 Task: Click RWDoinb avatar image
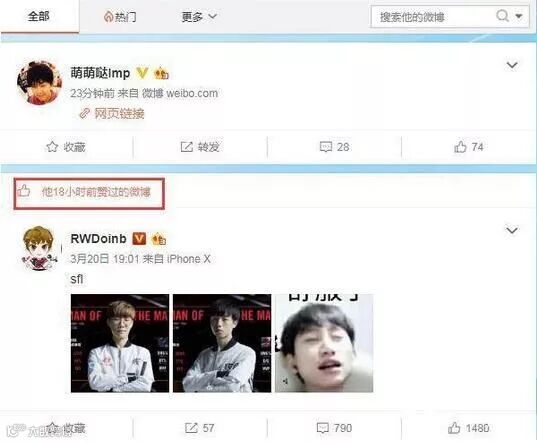(x=39, y=248)
